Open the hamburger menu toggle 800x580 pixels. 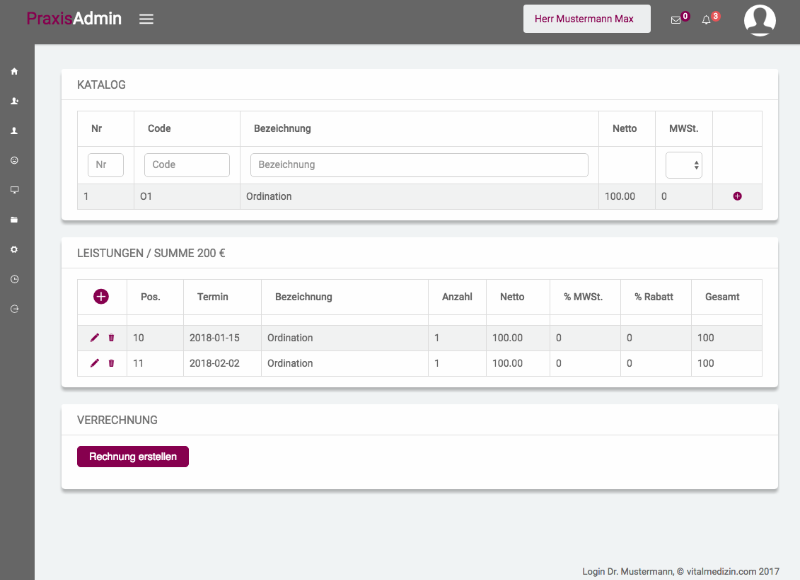(x=146, y=19)
